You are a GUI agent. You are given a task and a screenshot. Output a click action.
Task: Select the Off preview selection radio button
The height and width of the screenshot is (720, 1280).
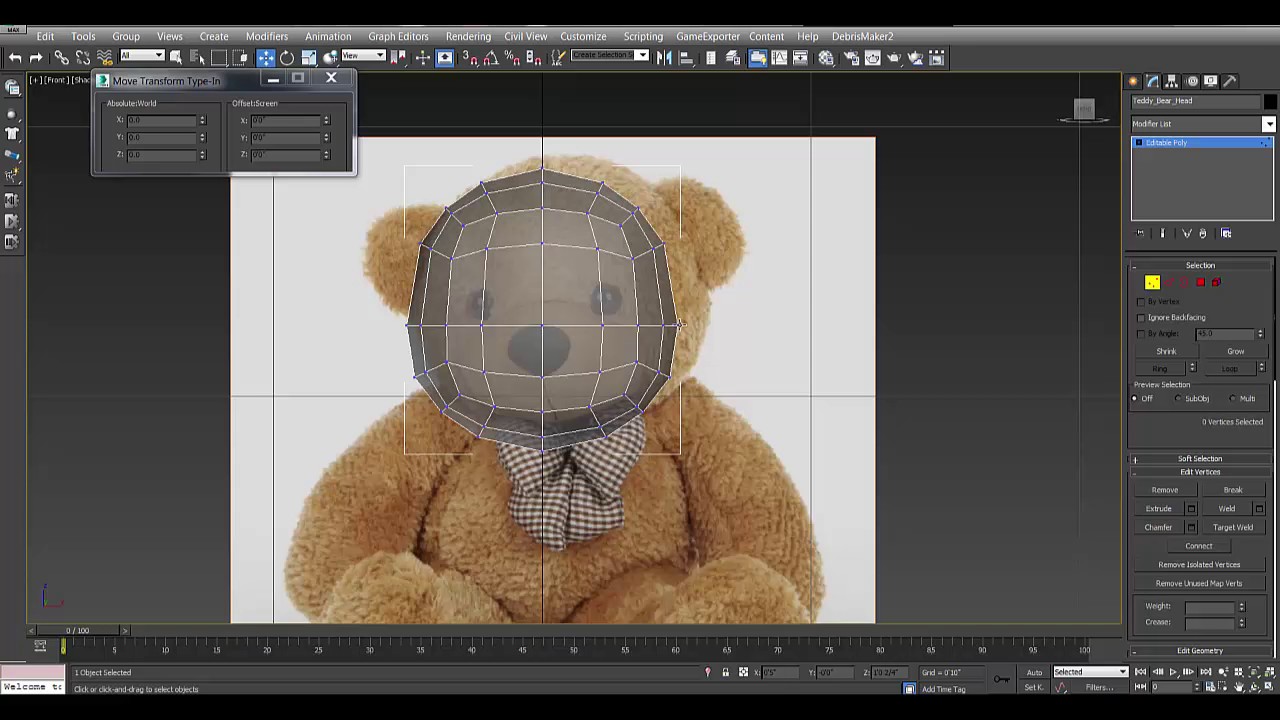tap(1135, 399)
